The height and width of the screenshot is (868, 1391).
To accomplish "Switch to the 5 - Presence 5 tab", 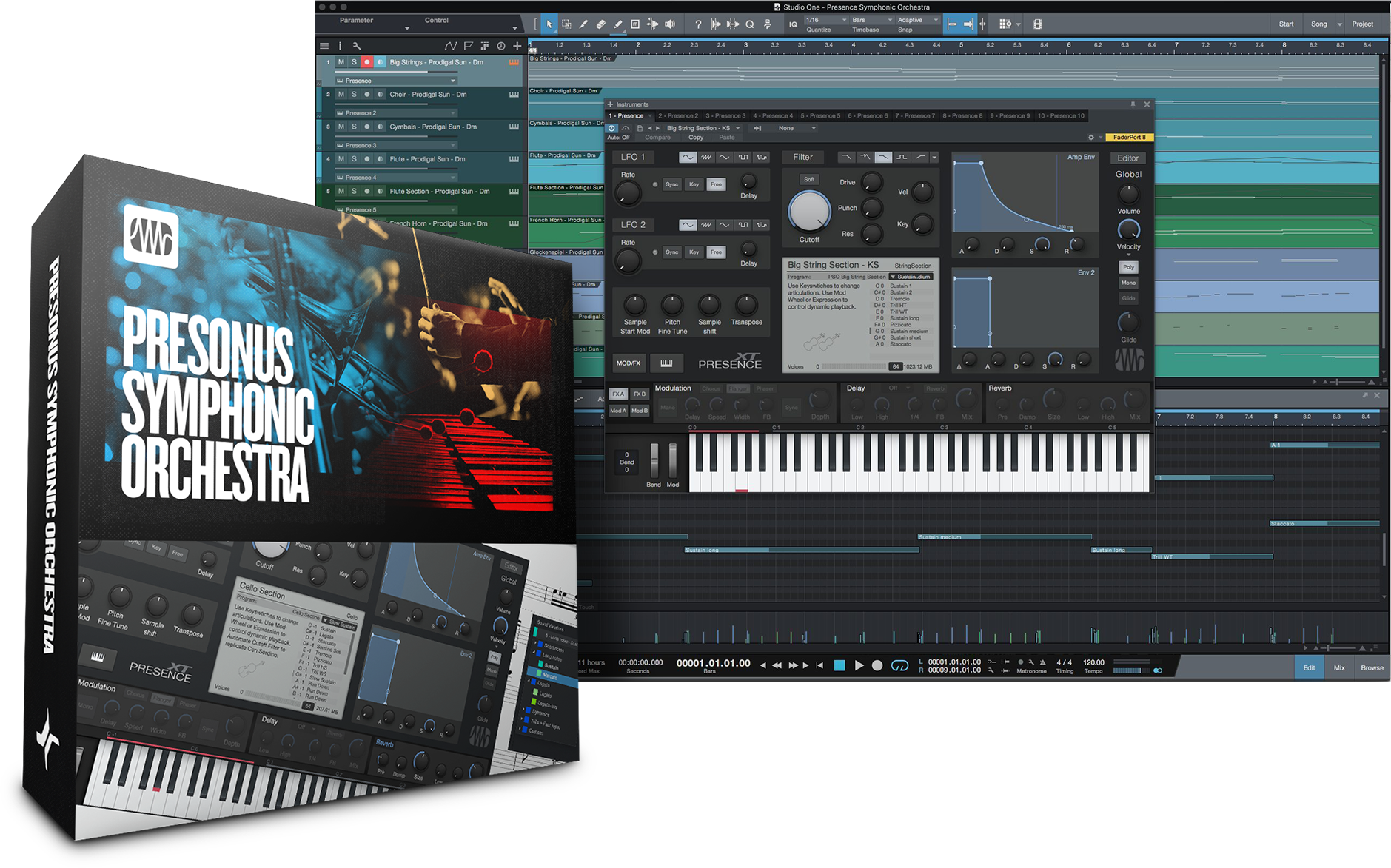I will tap(820, 115).
